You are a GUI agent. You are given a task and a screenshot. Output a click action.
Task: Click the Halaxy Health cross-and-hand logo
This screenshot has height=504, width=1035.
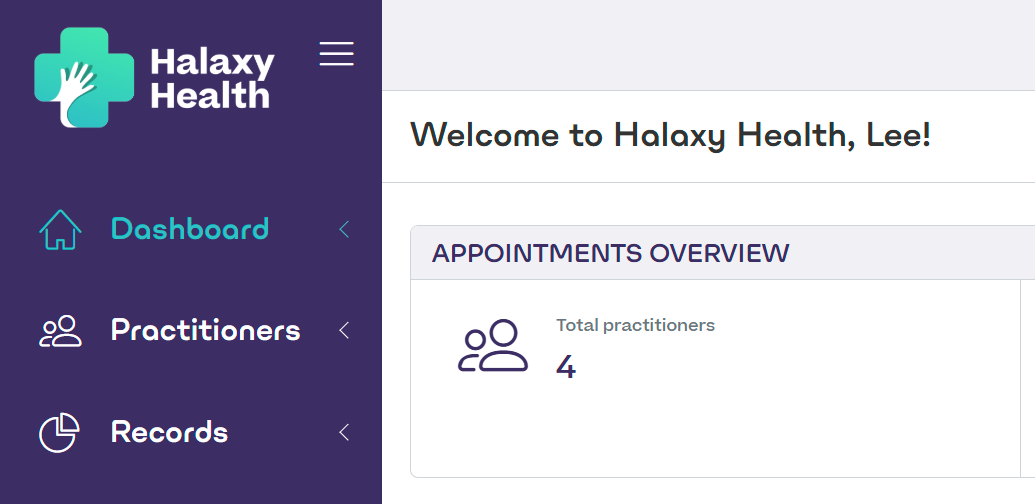pos(84,77)
